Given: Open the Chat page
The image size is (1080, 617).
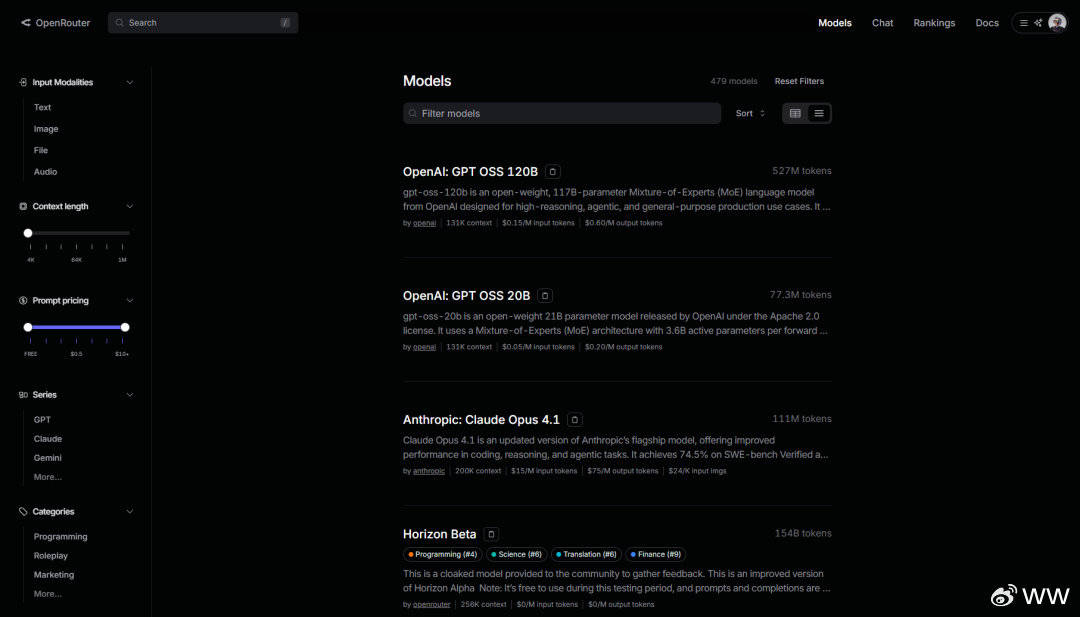Looking at the screenshot, I should 882,23.
